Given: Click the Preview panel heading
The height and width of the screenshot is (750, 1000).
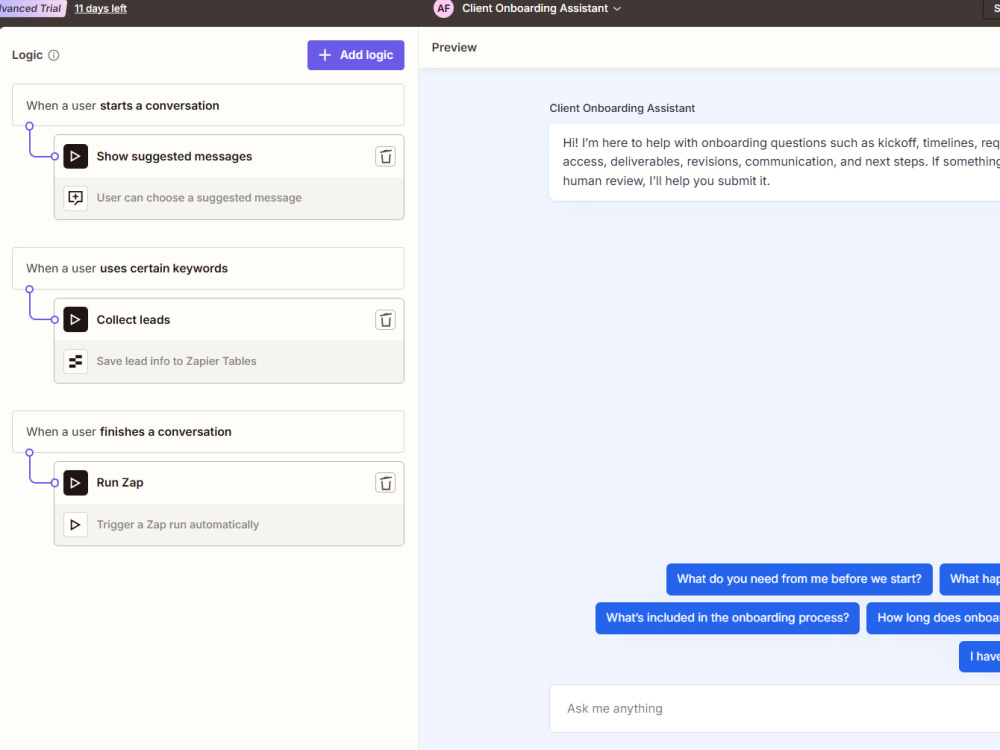Looking at the screenshot, I should pos(454,47).
